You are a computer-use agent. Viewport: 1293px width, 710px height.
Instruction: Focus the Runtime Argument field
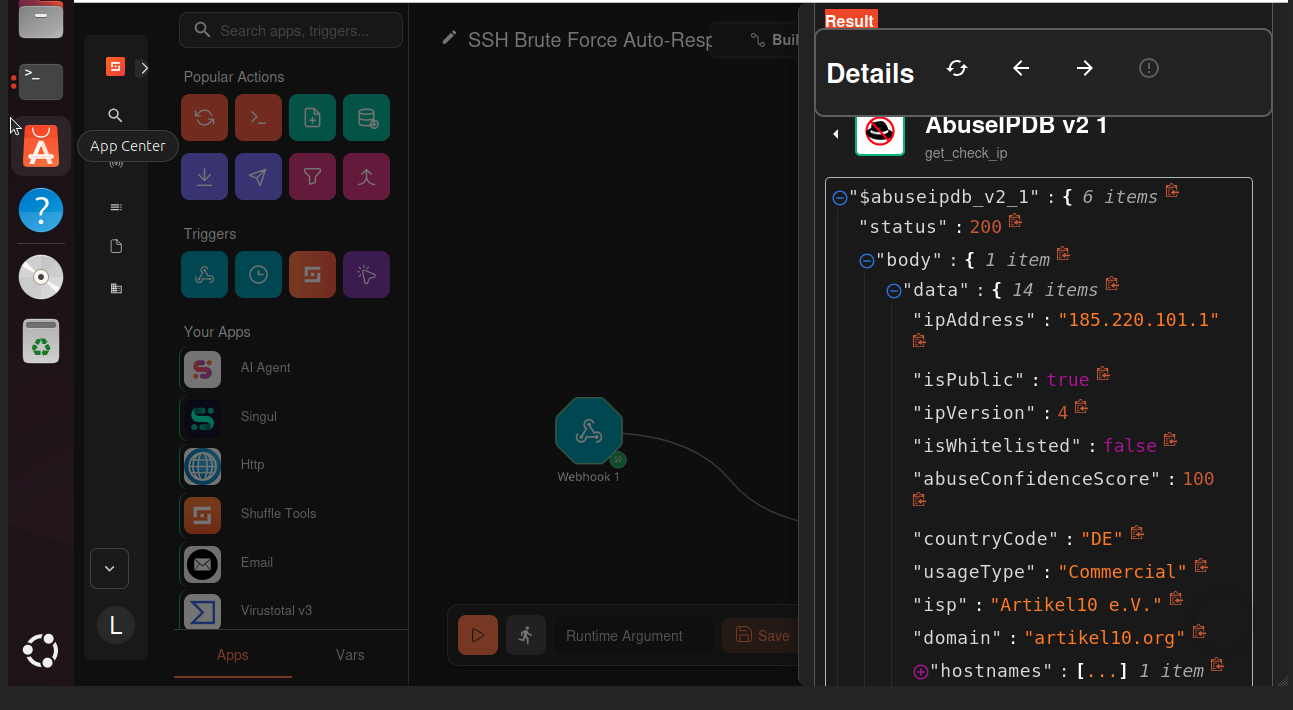click(634, 636)
